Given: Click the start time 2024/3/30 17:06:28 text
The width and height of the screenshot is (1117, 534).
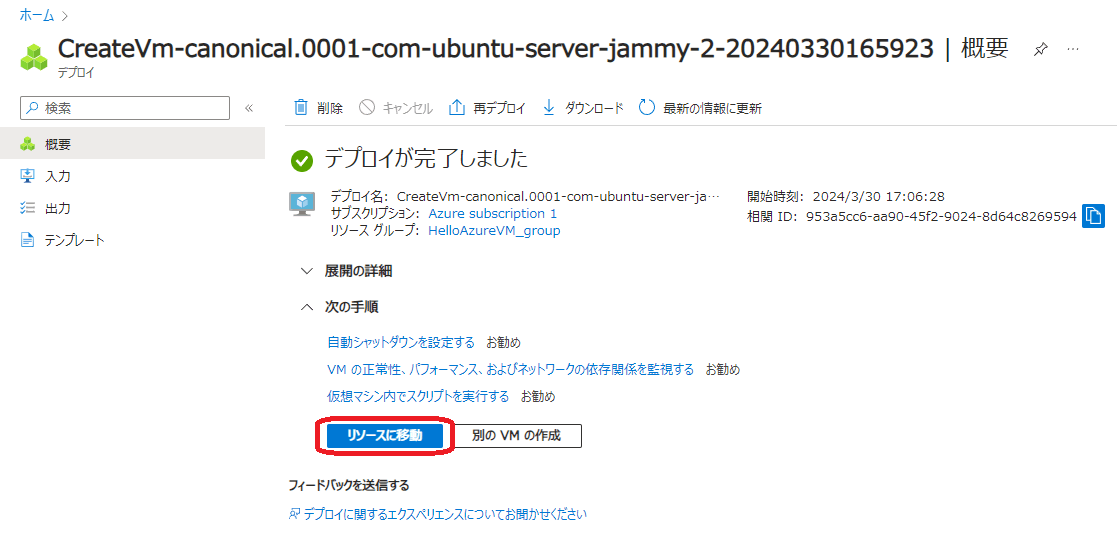Looking at the screenshot, I should click(878, 197).
